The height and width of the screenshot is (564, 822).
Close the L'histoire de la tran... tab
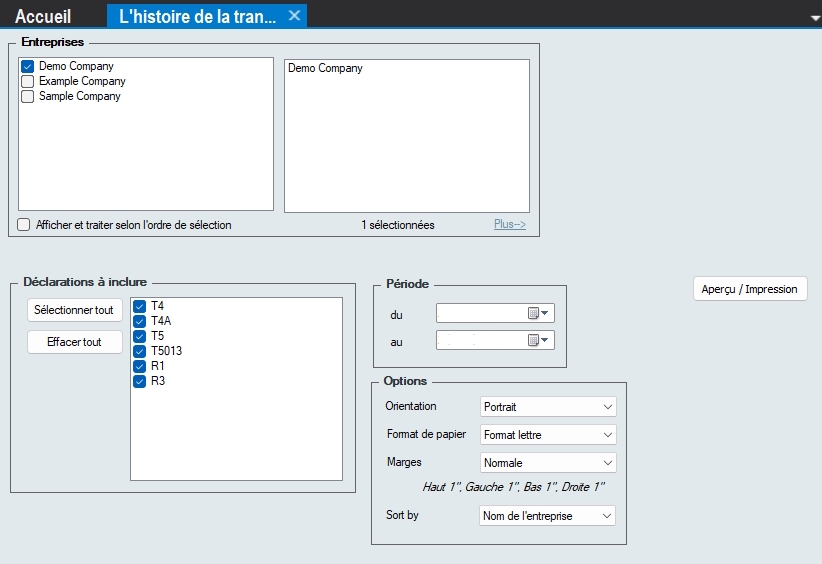(x=294, y=16)
